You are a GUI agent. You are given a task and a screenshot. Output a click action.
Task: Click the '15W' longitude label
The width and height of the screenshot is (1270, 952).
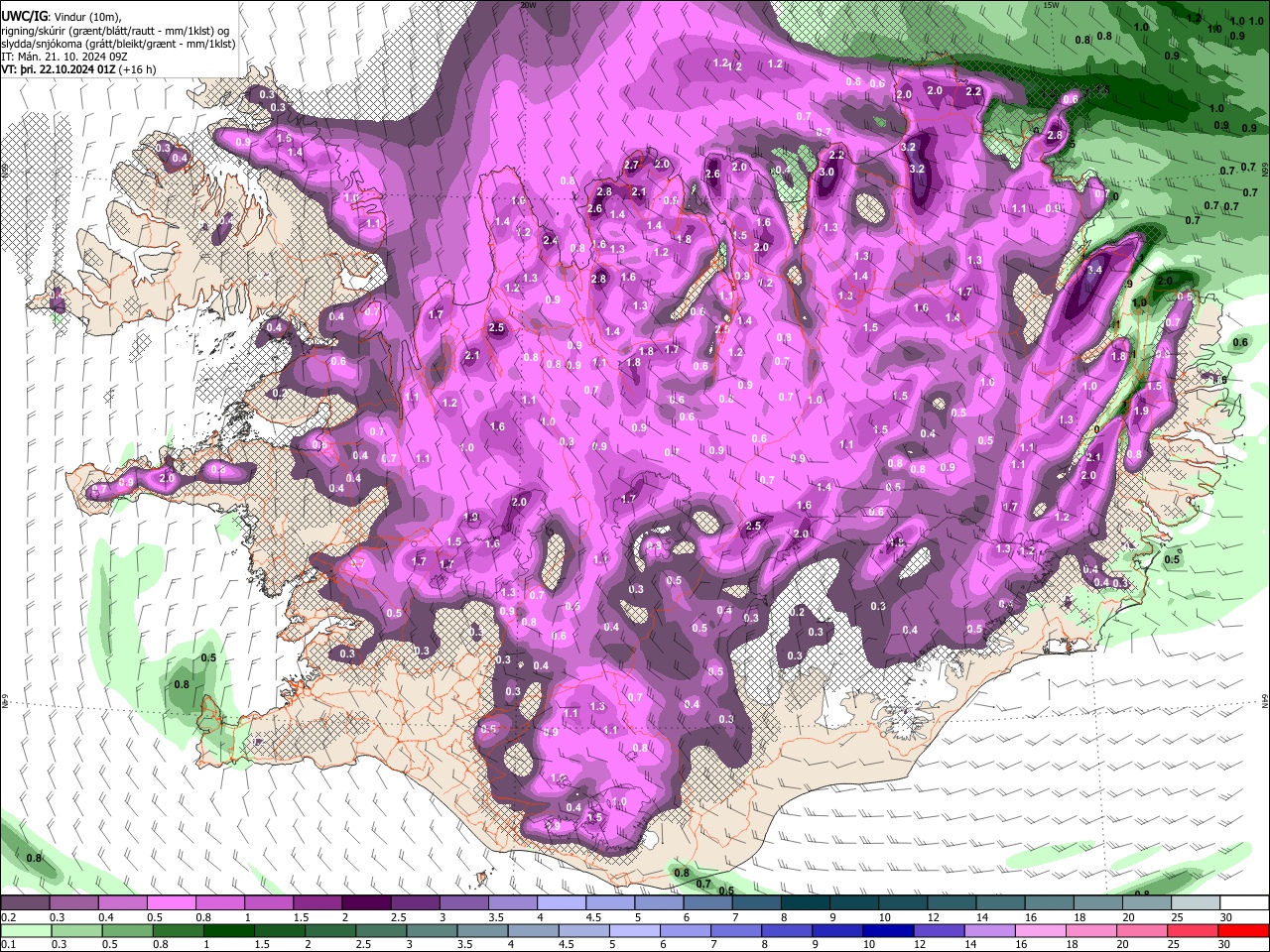[x=1052, y=5]
